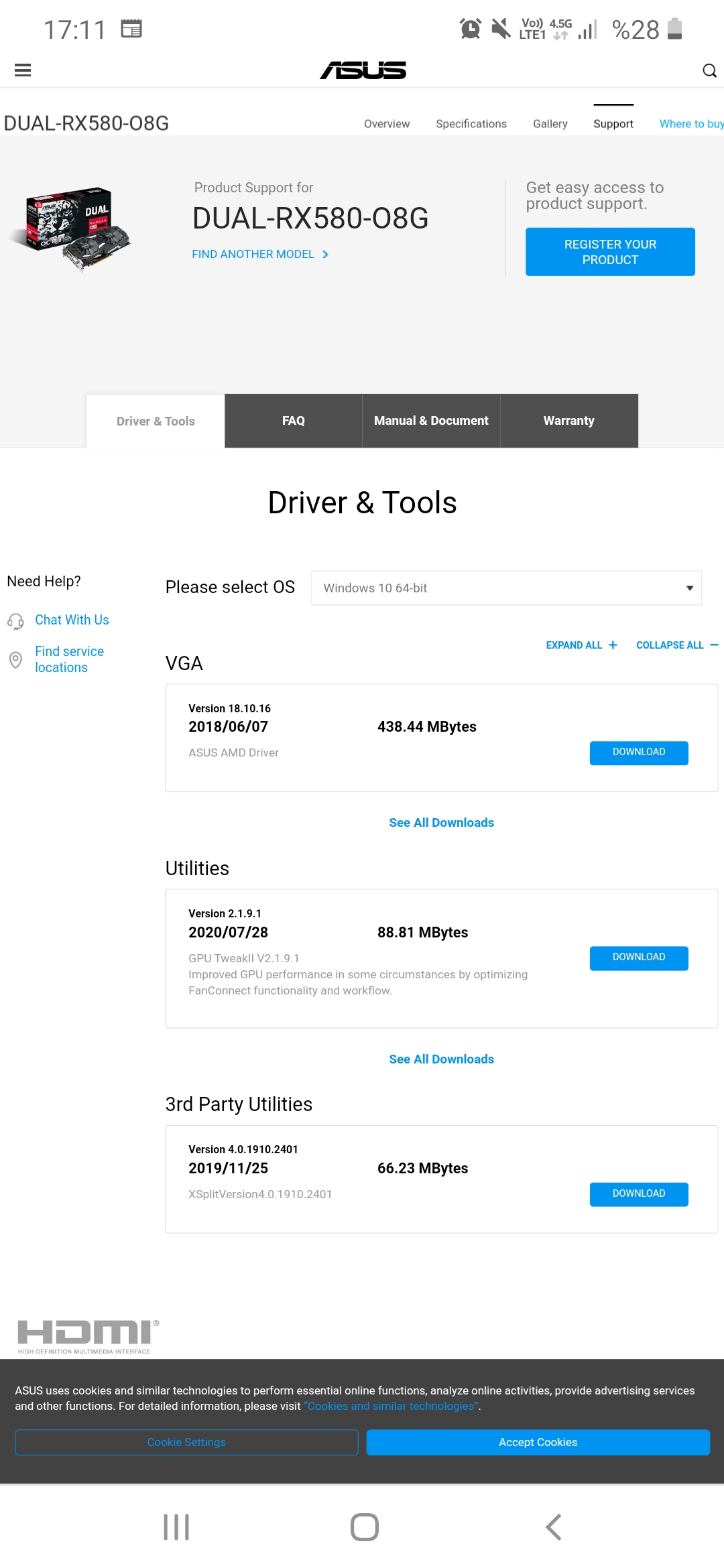Tap the battery status icon

click(675, 29)
